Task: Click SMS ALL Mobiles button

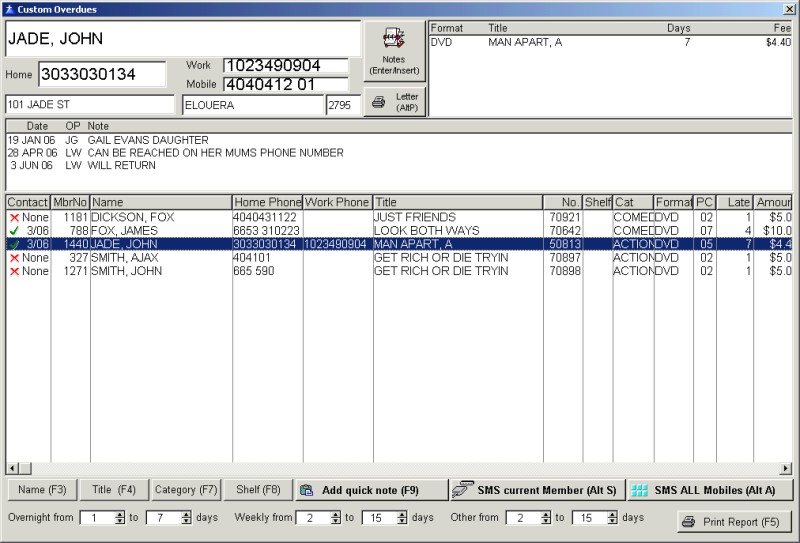Action: coord(709,490)
